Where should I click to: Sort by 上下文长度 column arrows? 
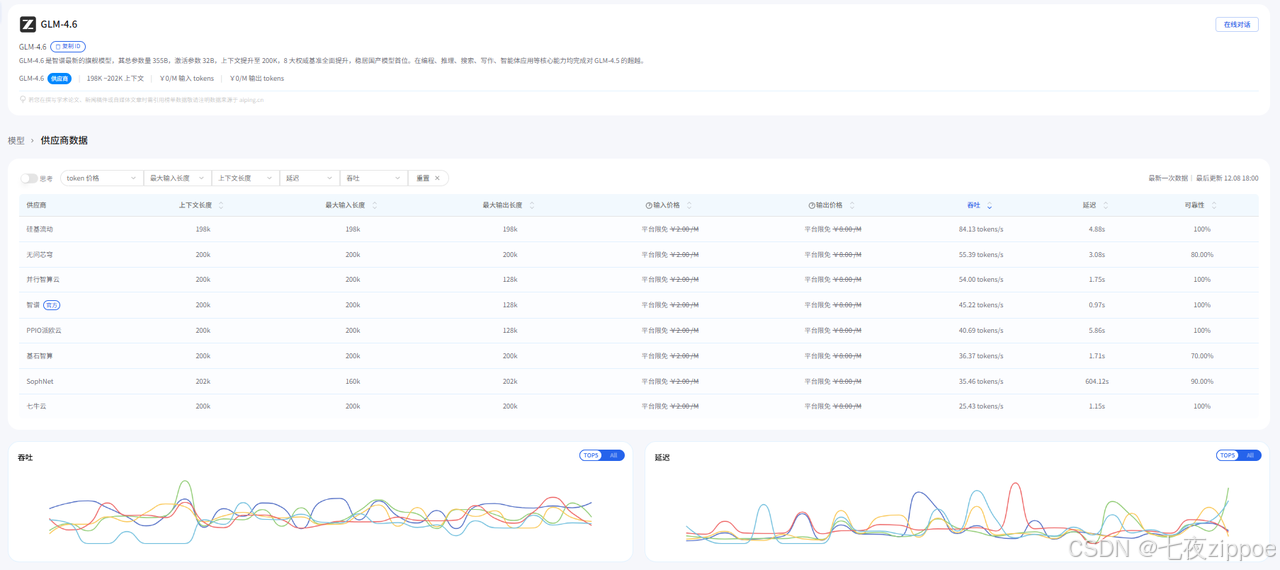[221, 205]
